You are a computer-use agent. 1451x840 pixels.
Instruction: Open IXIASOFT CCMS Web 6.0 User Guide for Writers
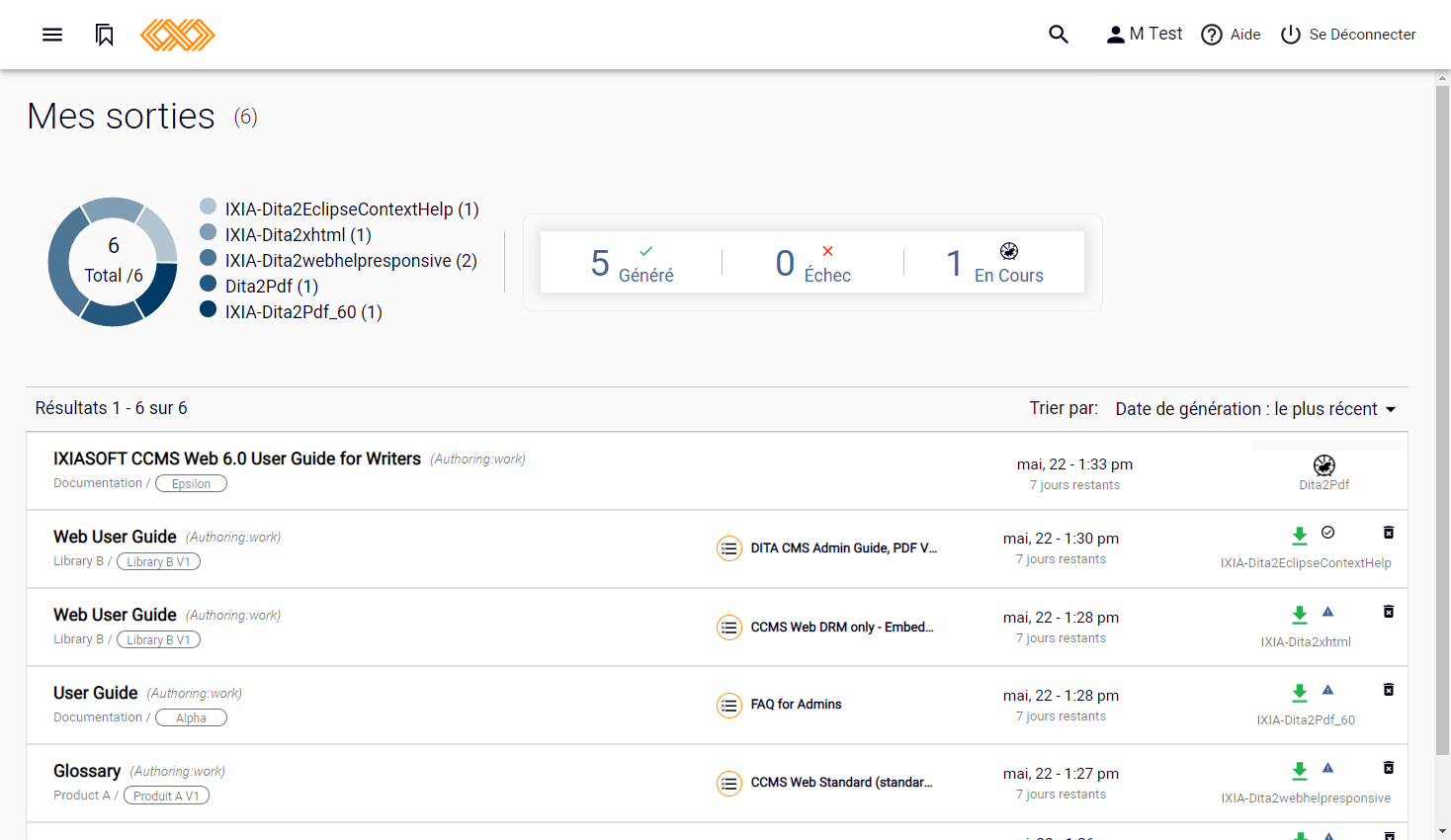(237, 459)
